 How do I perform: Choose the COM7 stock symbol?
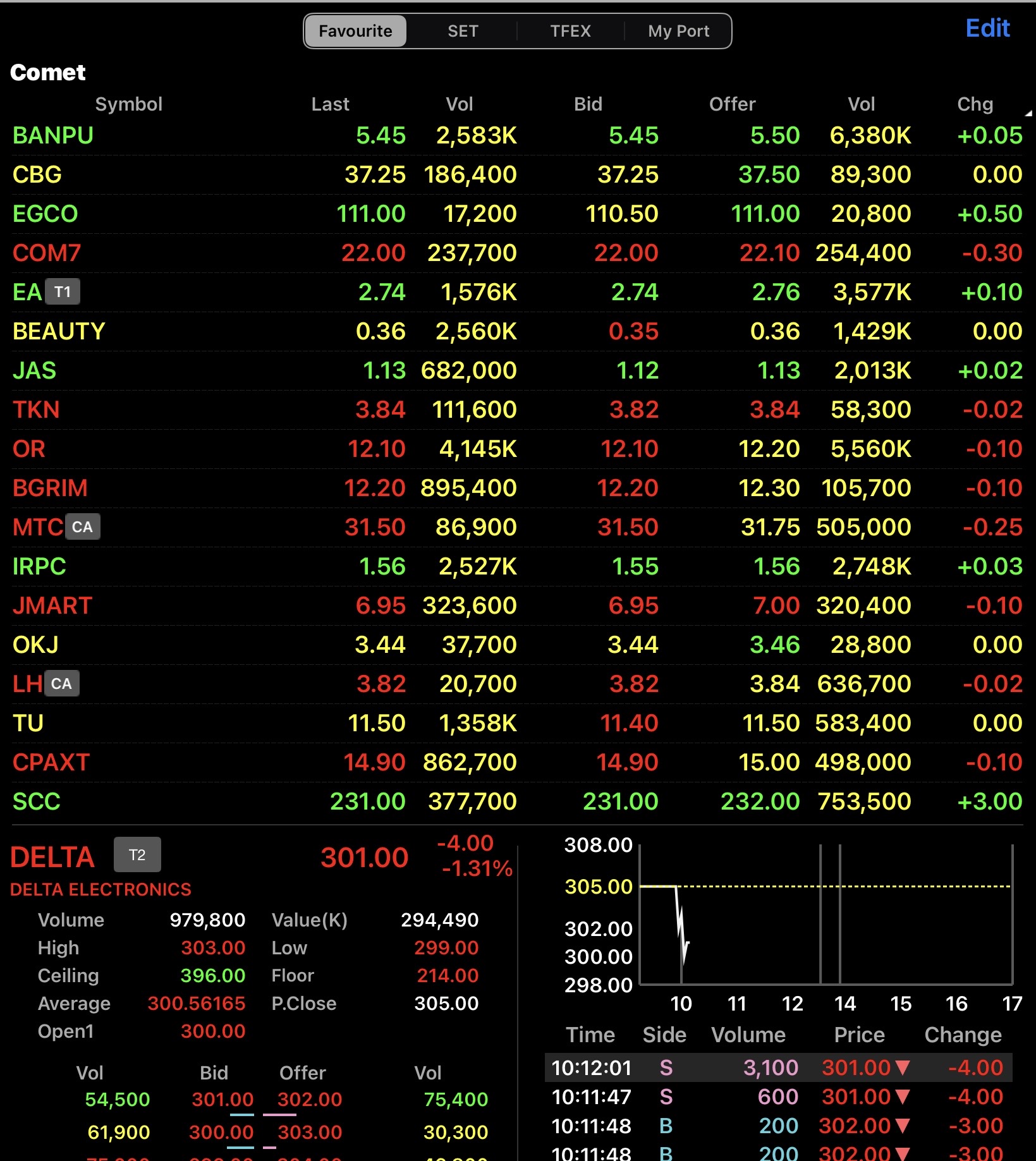pyautogui.click(x=47, y=253)
